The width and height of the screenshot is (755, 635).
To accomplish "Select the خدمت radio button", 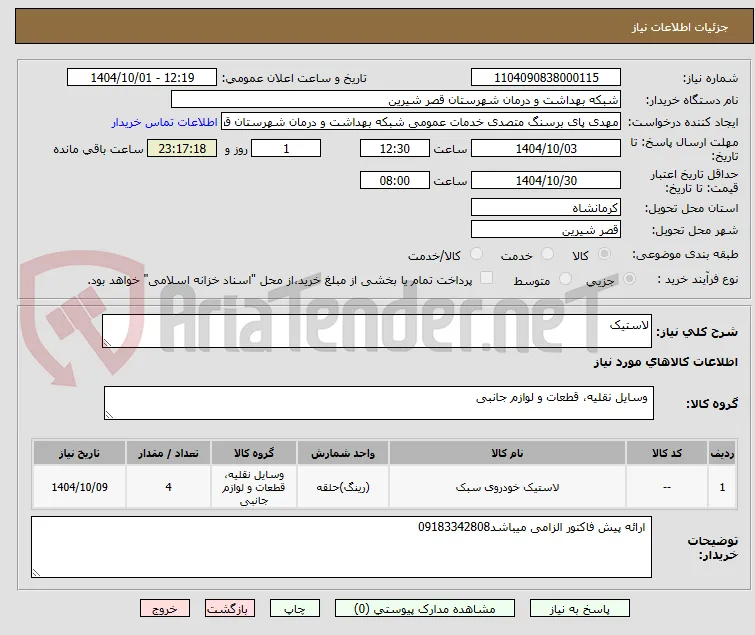I will pyautogui.click(x=547, y=254).
